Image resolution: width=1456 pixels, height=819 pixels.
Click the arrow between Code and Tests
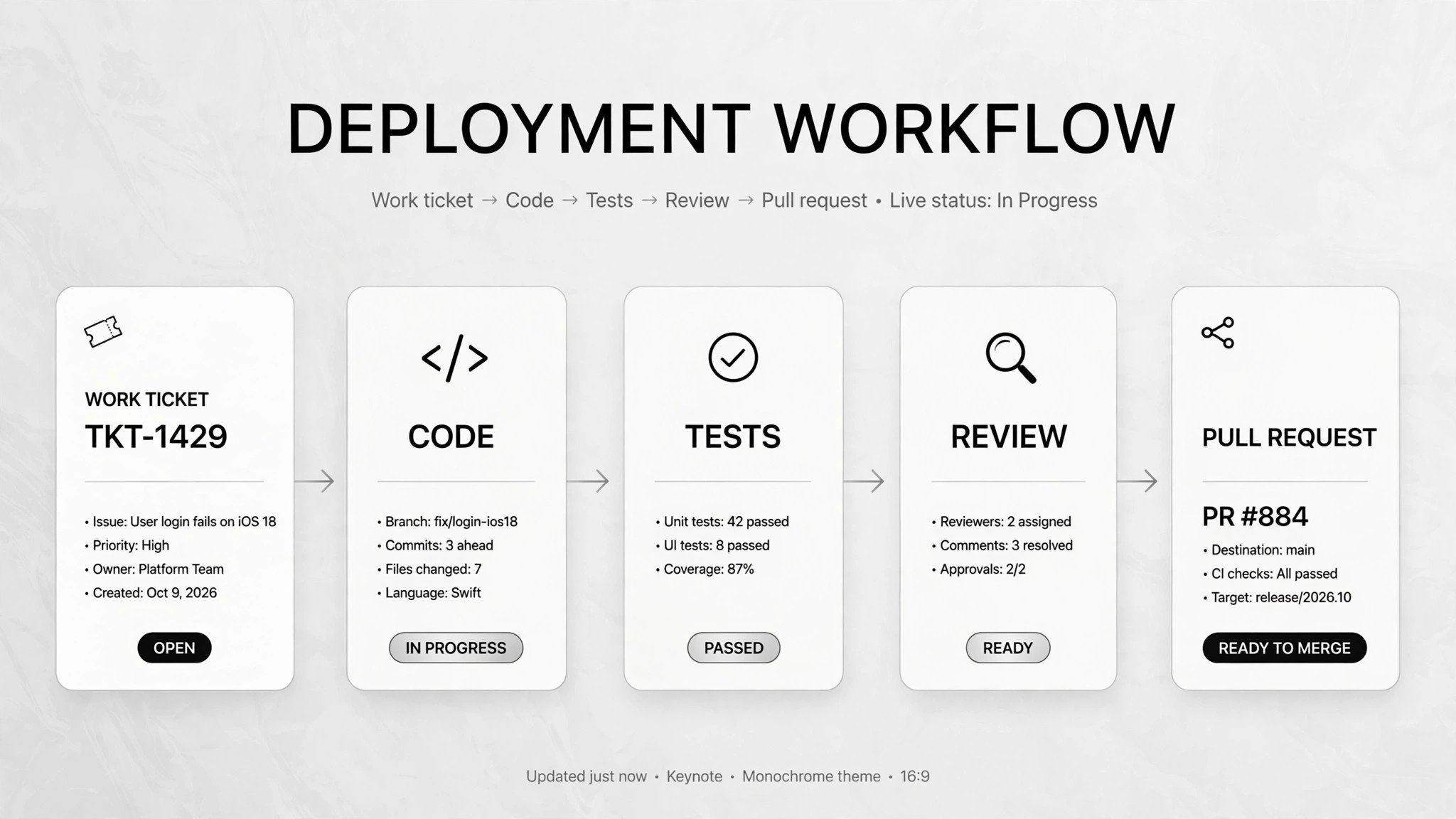click(588, 481)
